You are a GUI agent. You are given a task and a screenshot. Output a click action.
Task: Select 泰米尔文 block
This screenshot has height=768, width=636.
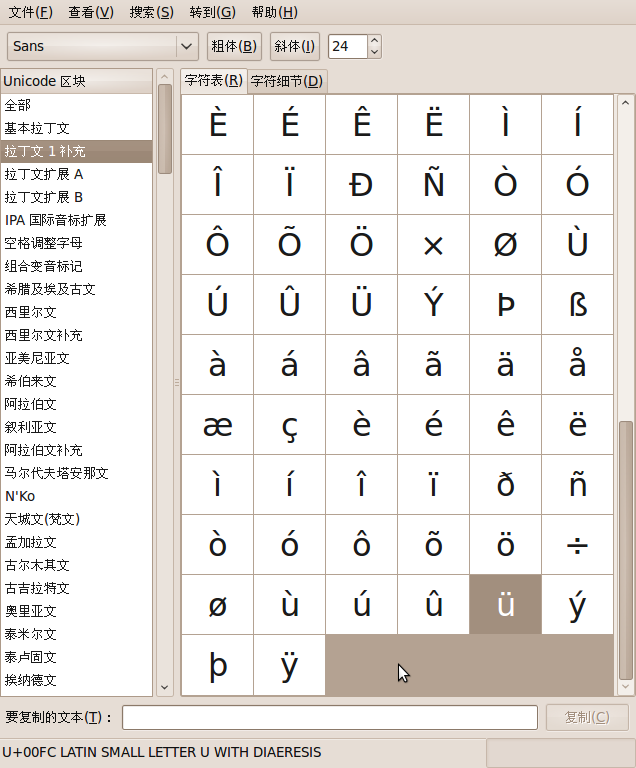pyautogui.click(x=76, y=635)
